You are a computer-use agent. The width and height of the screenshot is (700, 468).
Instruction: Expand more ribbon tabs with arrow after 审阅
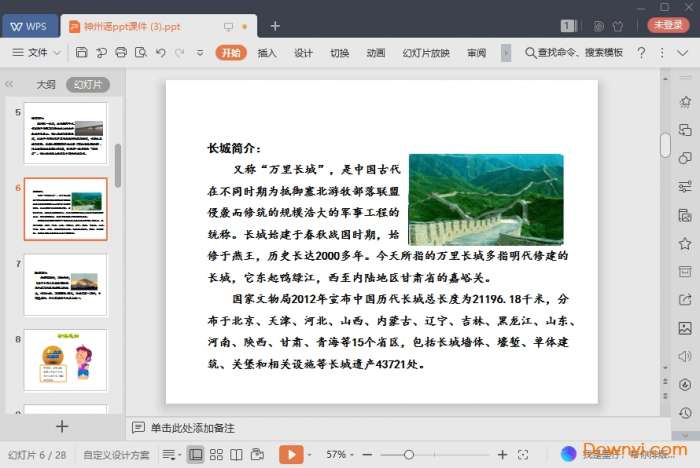(x=506, y=52)
